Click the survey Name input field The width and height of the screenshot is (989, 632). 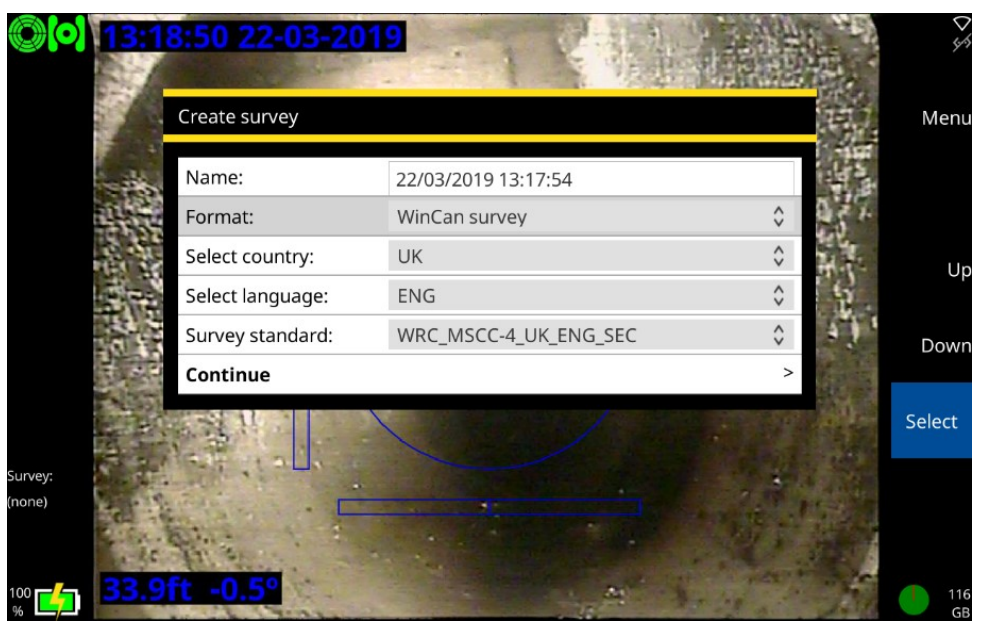click(590, 178)
